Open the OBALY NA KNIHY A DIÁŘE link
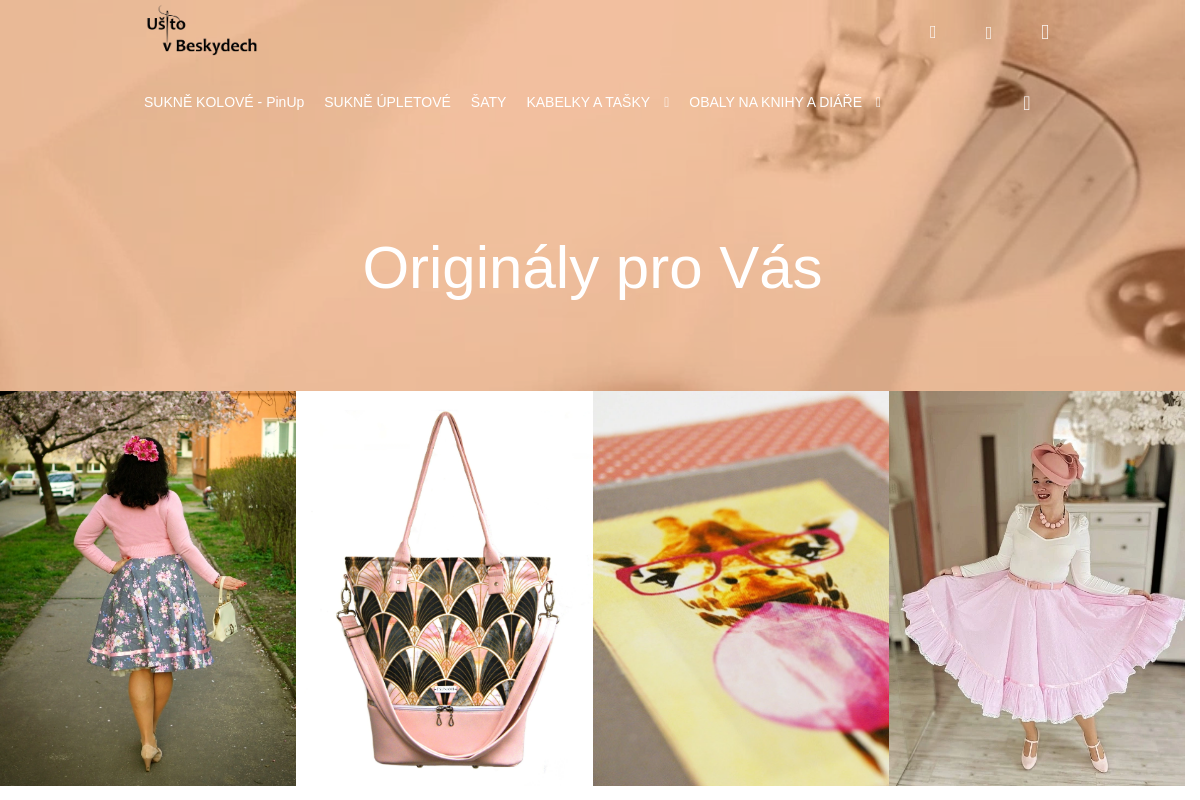 [775, 102]
